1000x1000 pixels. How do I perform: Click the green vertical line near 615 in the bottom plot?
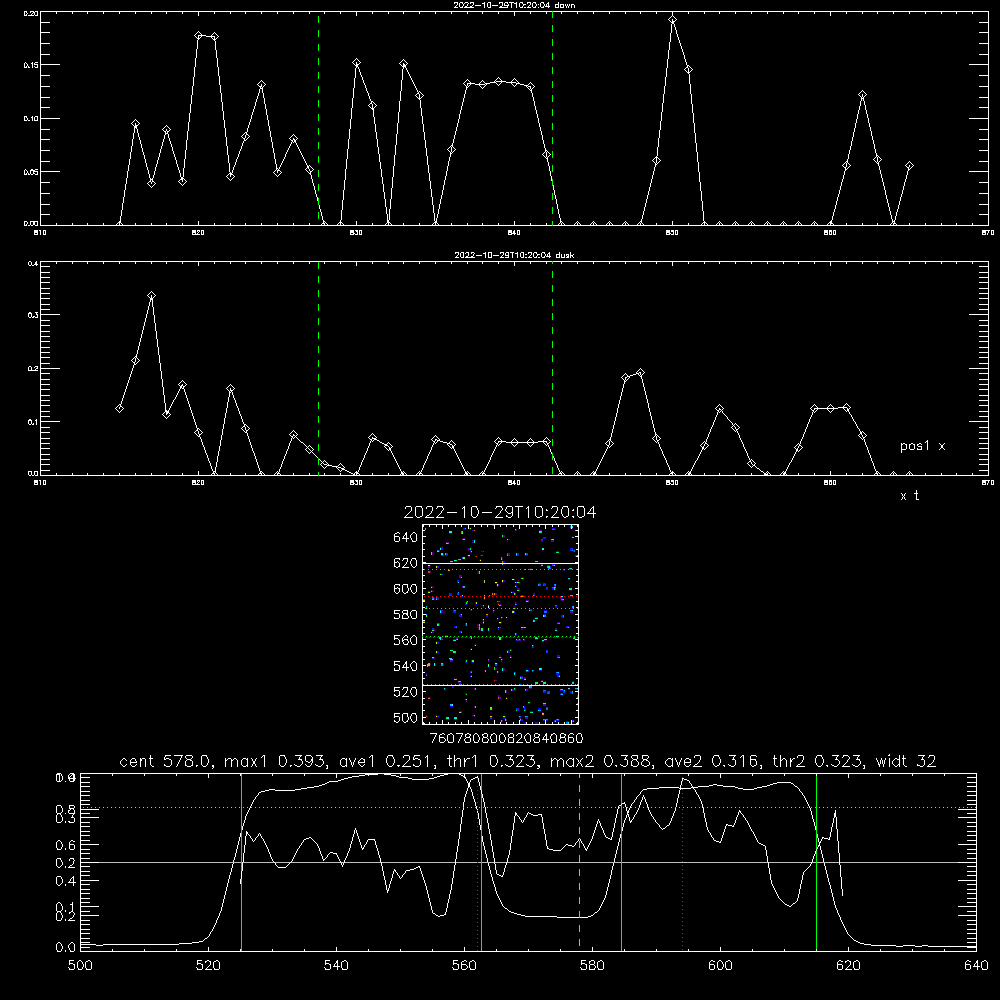point(816,861)
